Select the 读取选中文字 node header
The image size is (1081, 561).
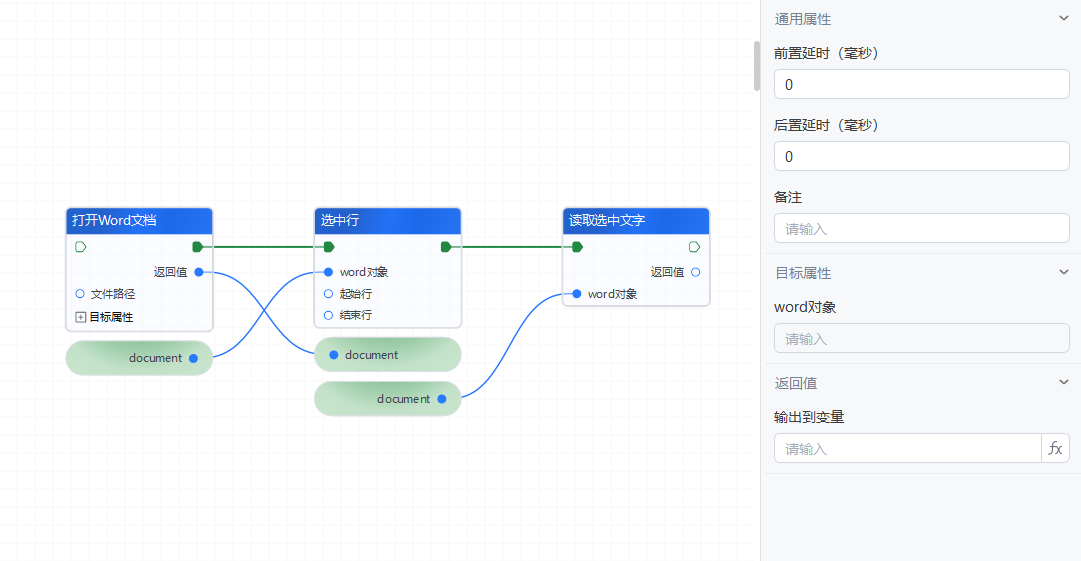(636, 221)
